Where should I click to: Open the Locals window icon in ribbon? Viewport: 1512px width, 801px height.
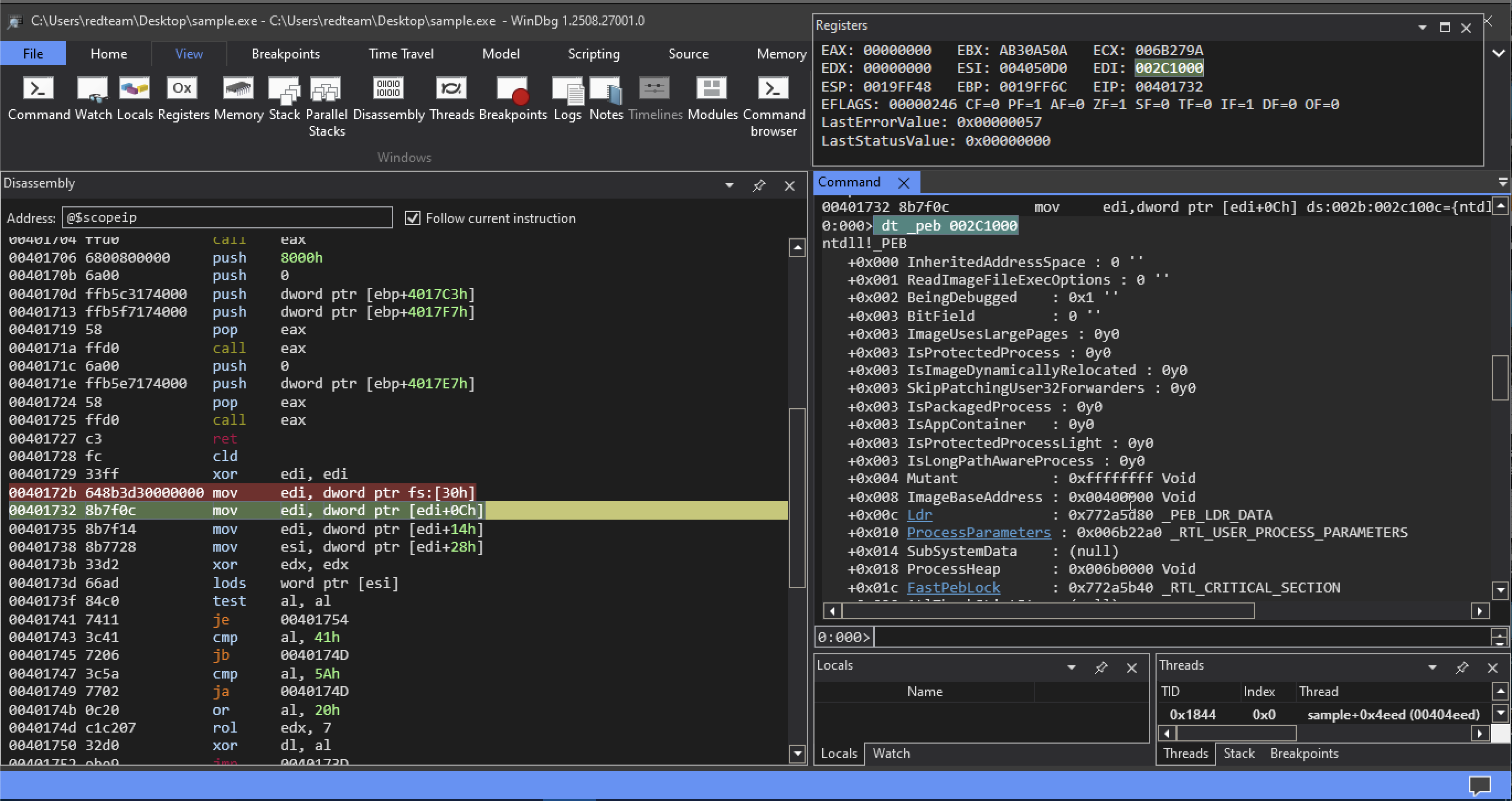click(x=135, y=99)
